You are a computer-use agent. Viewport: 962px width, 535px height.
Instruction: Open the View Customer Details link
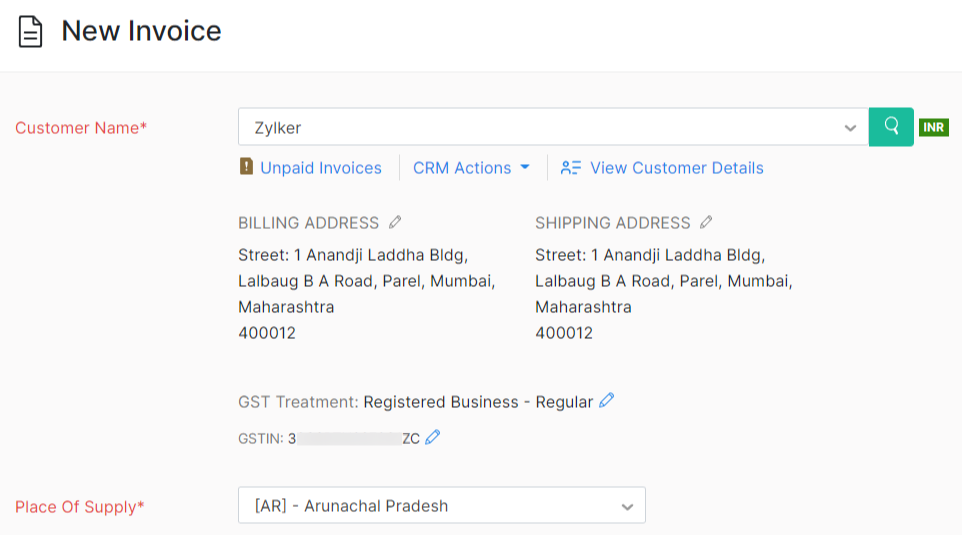pyautogui.click(x=676, y=168)
